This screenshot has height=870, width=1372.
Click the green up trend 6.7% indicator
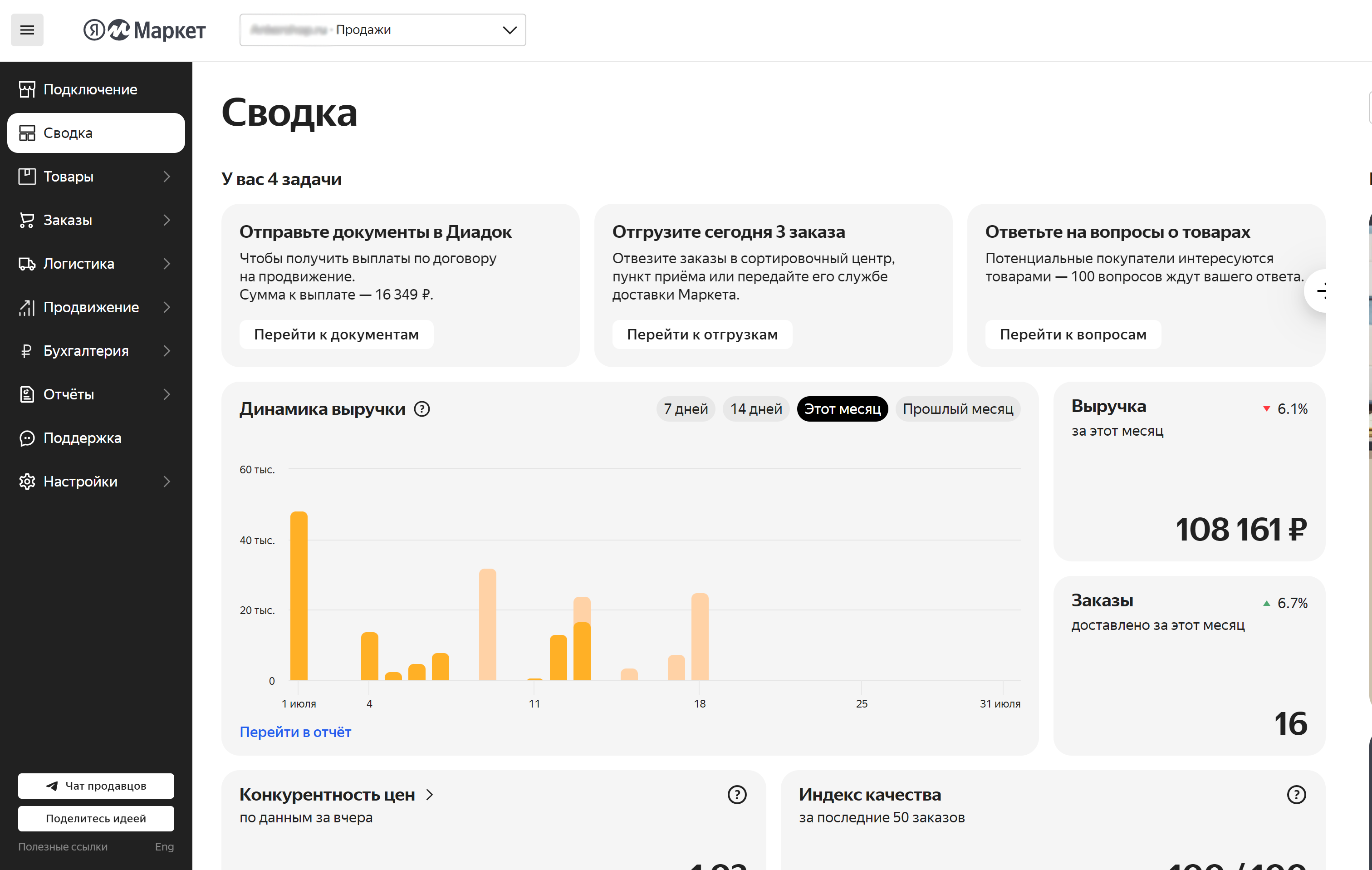coord(1285,603)
